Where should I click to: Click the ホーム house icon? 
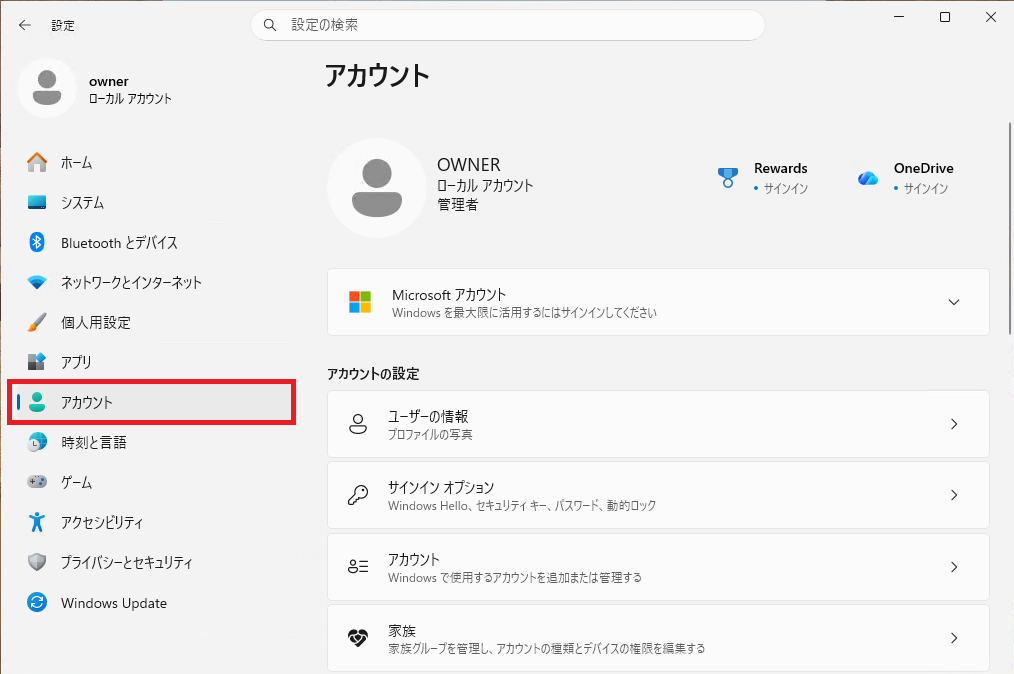[x=37, y=162]
